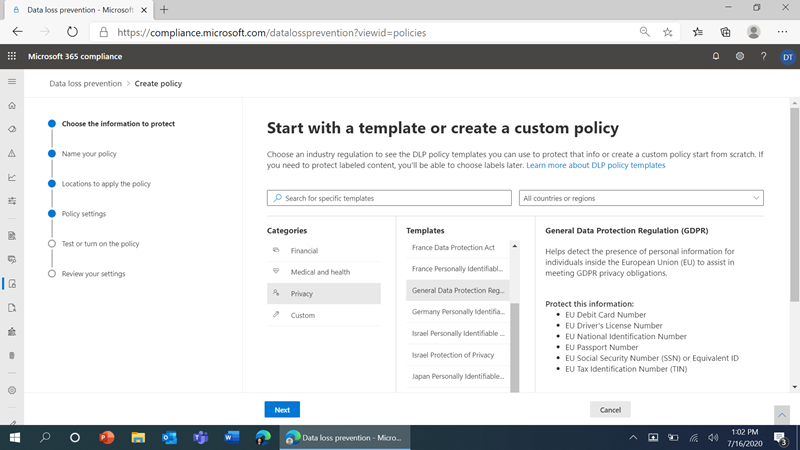Select the Medical and health category
The height and width of the screenshot is (450, 800).
click(x=323, y=272)
